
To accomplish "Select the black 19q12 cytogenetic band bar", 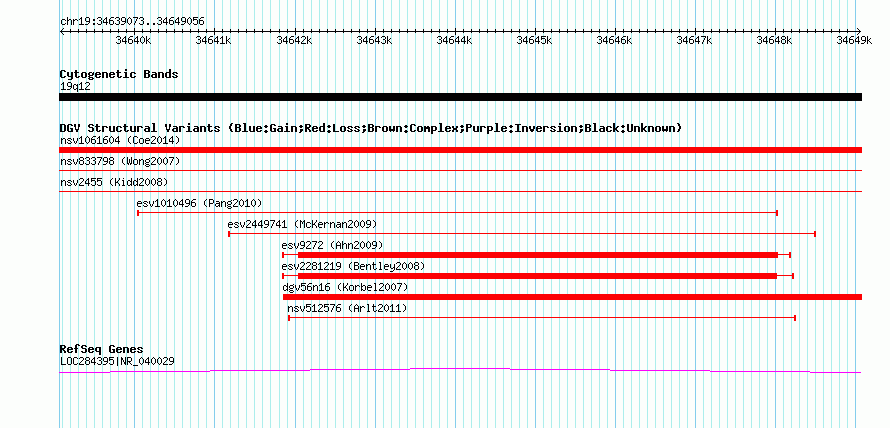I will pos(460,97).
